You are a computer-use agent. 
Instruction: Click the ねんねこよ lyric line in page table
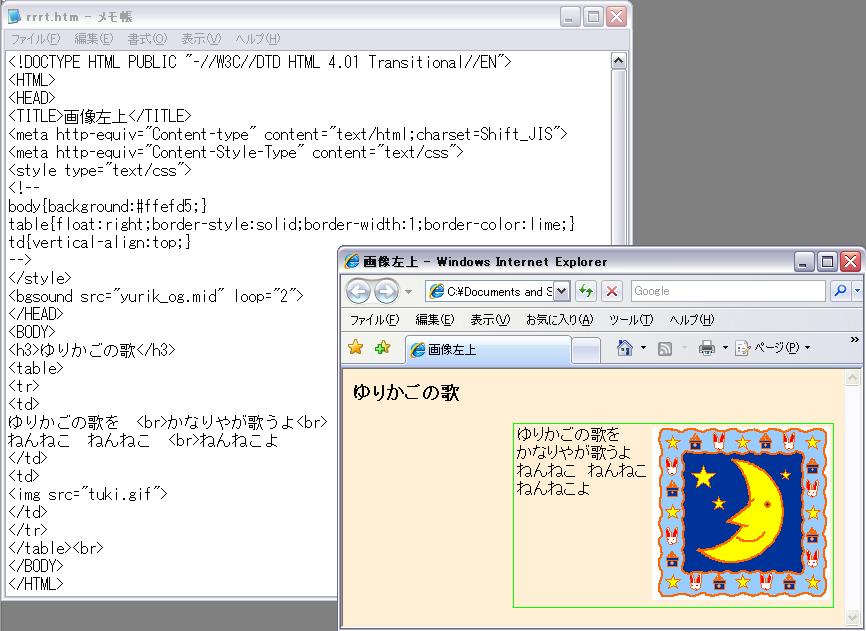point(553,488)
